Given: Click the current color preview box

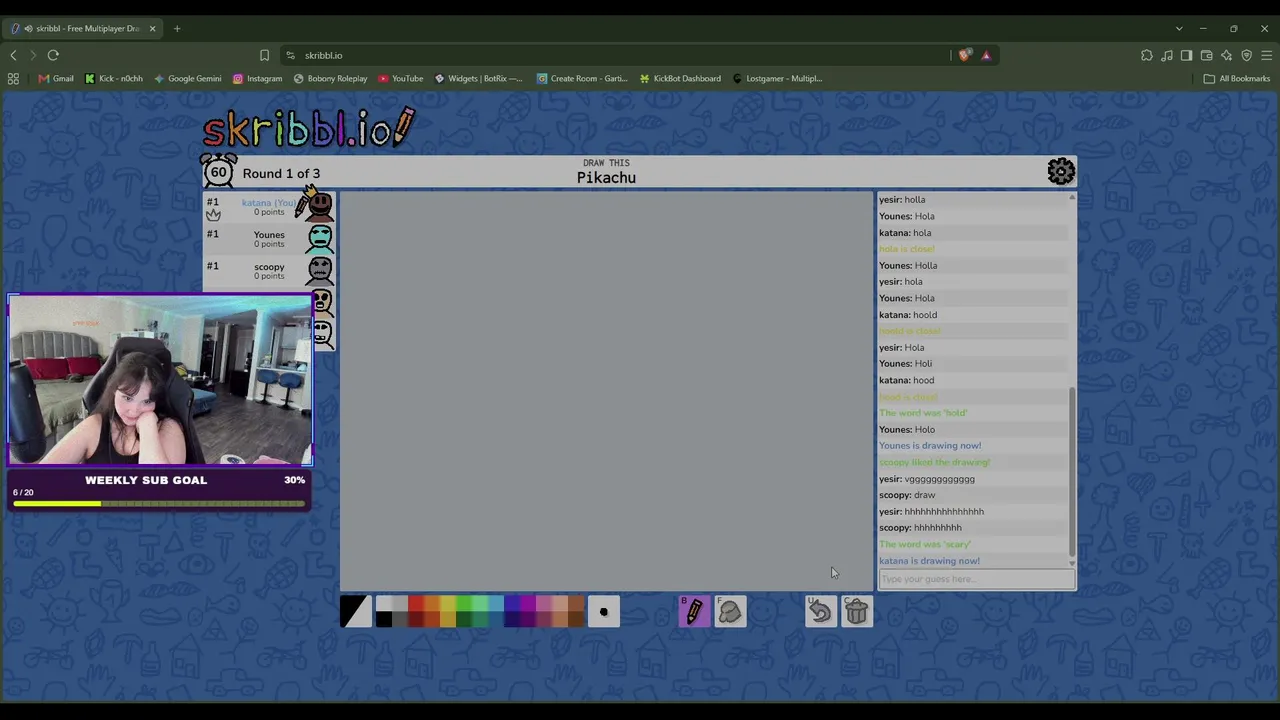Looking at the screenshot, I should 356,611.
